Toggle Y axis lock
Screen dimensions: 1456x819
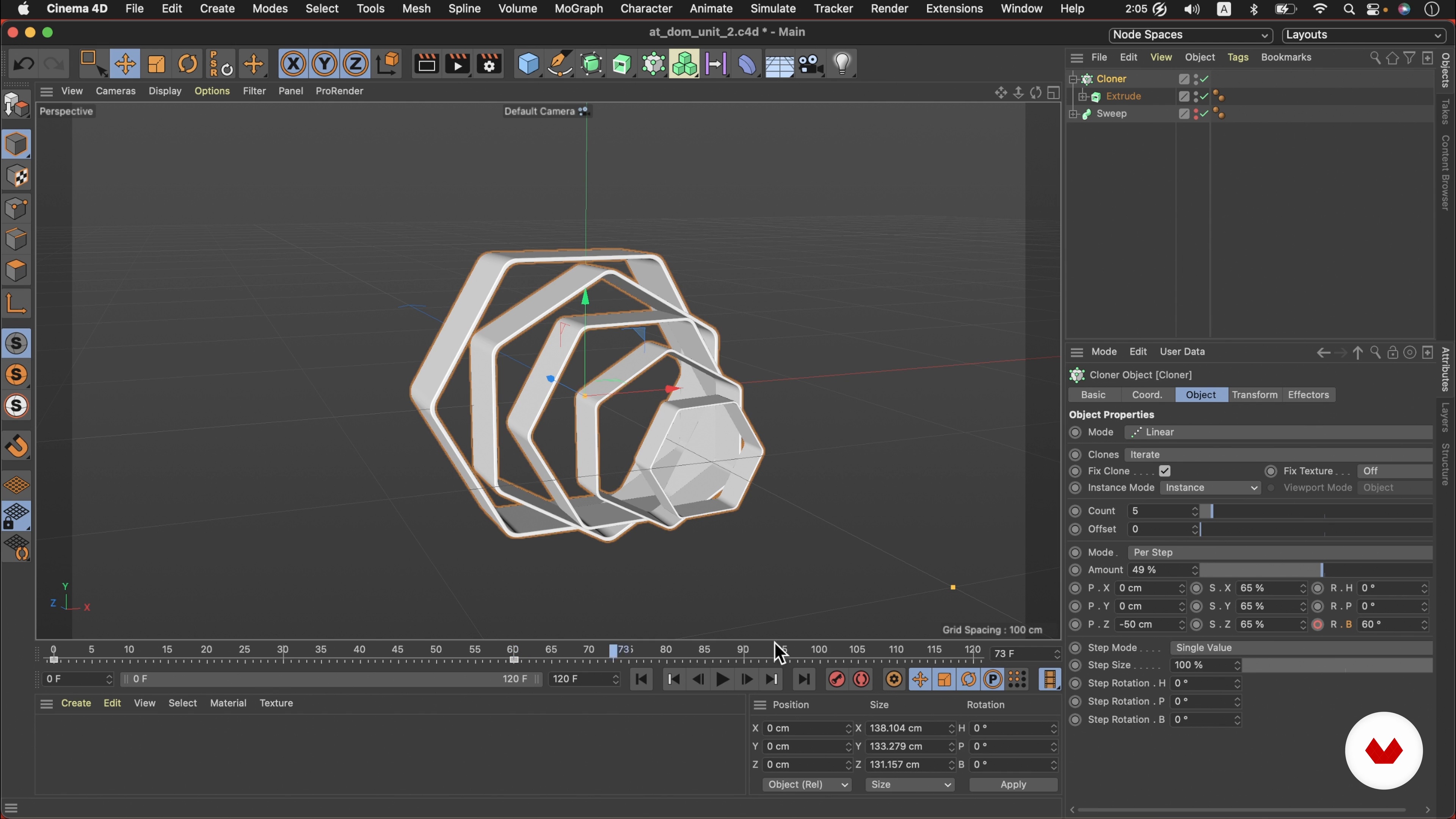click(x=325, y=64)
